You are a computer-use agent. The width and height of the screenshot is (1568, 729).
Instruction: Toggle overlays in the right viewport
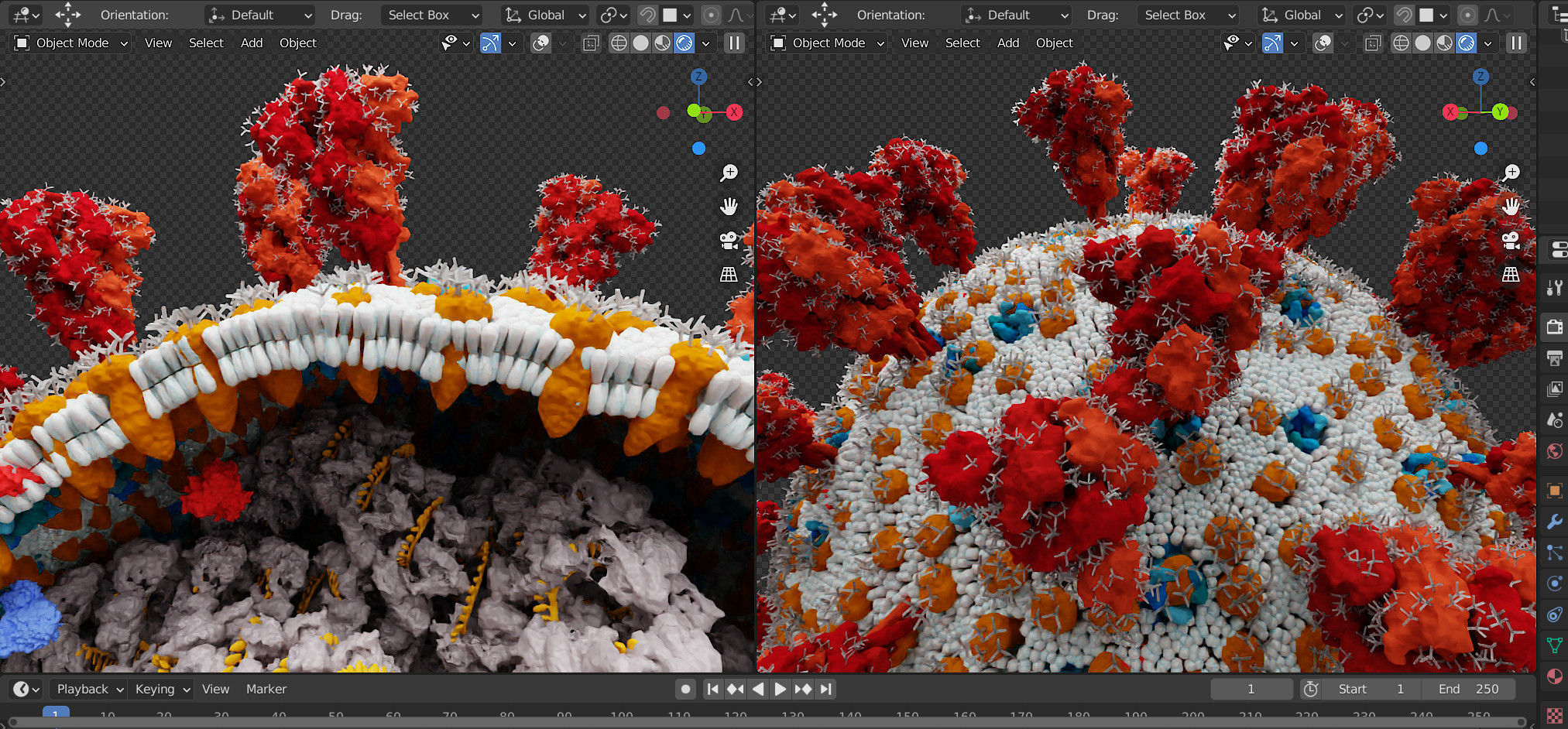click(1323, 43)
